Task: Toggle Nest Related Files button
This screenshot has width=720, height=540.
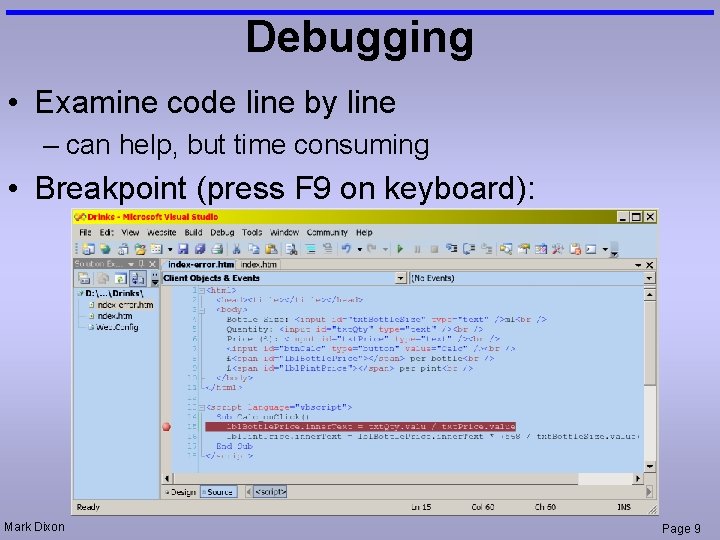Action: coord(138,278)
